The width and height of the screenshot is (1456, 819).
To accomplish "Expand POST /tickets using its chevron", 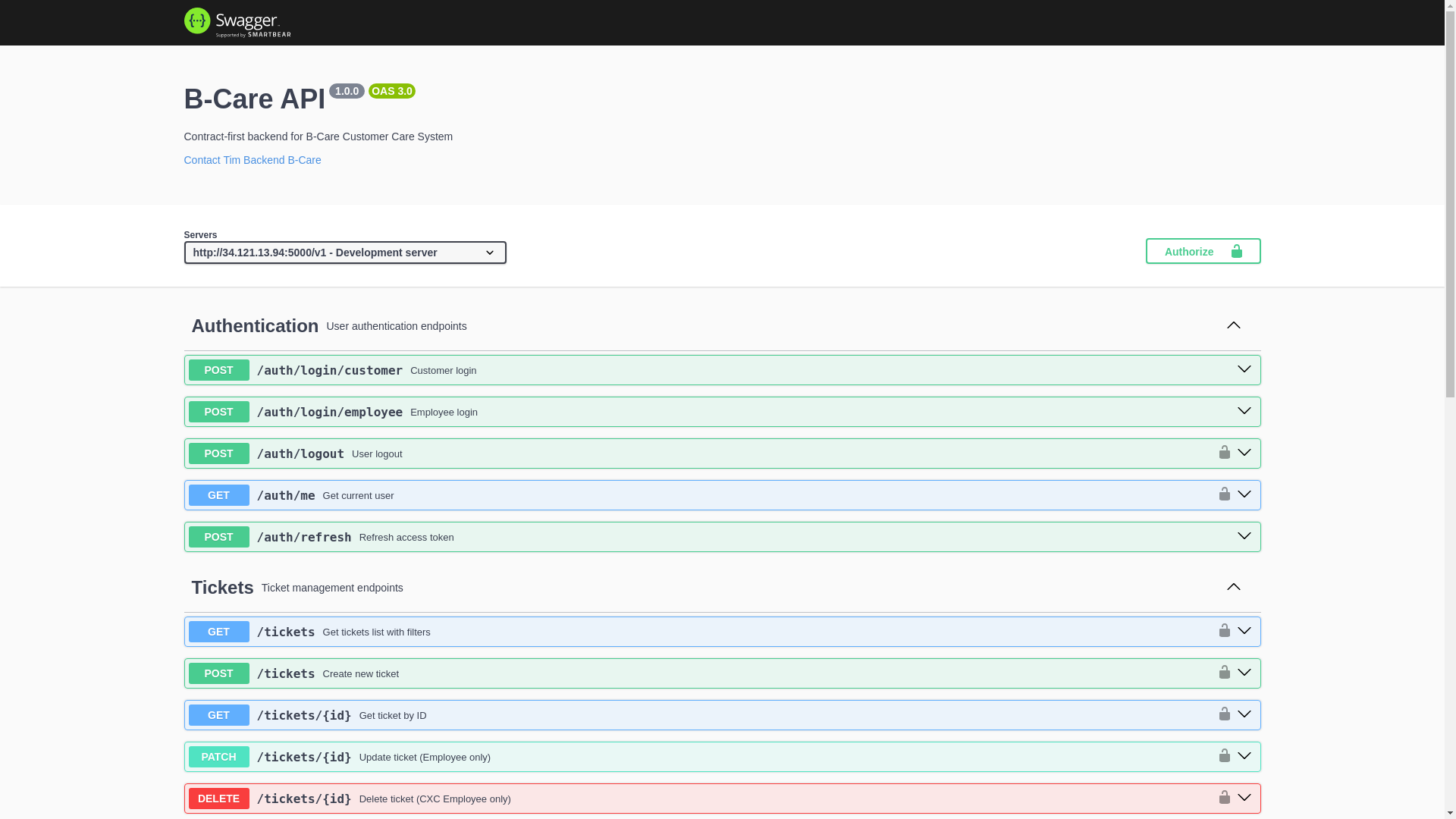I will click(x=1244, y=673).
